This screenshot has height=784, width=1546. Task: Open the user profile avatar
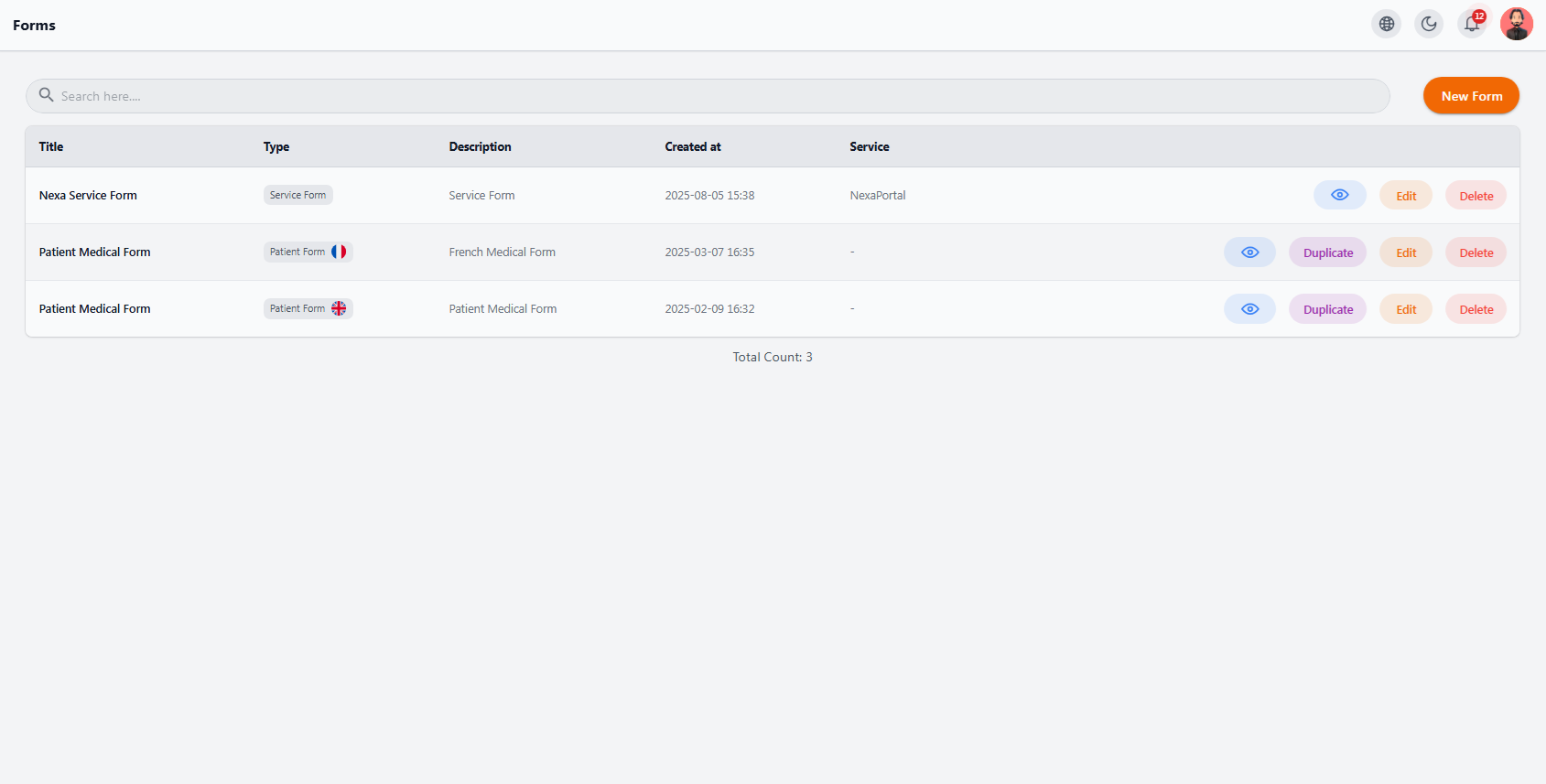(x=1517, y=24)
